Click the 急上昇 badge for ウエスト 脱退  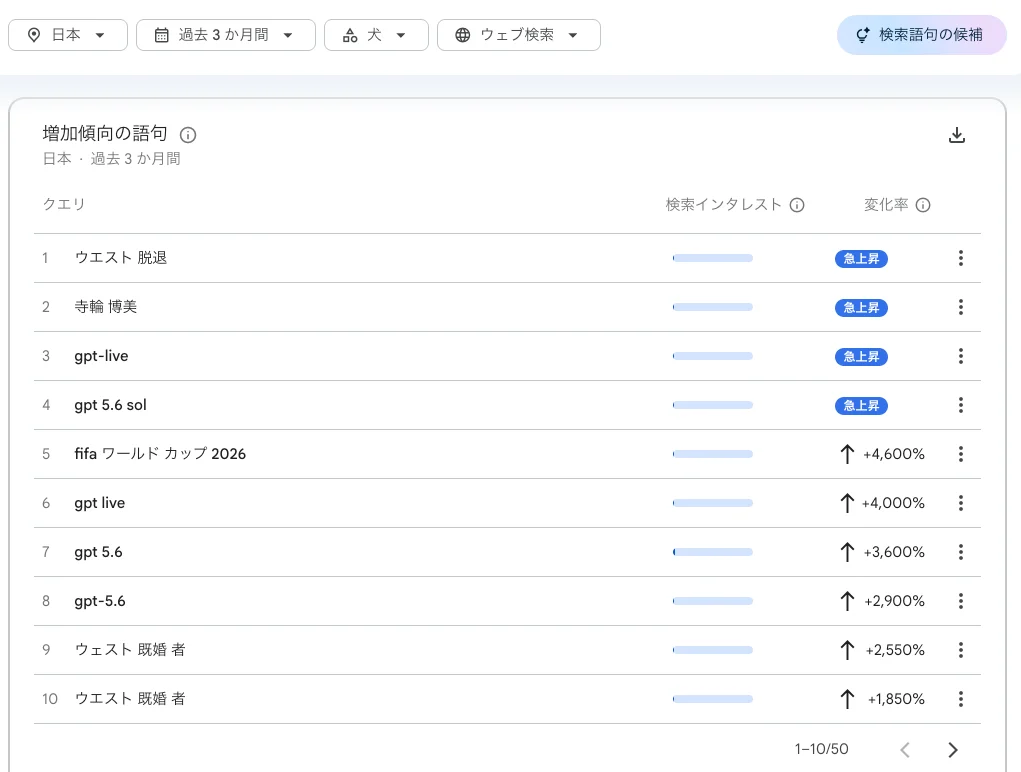[x=861, y=258]
